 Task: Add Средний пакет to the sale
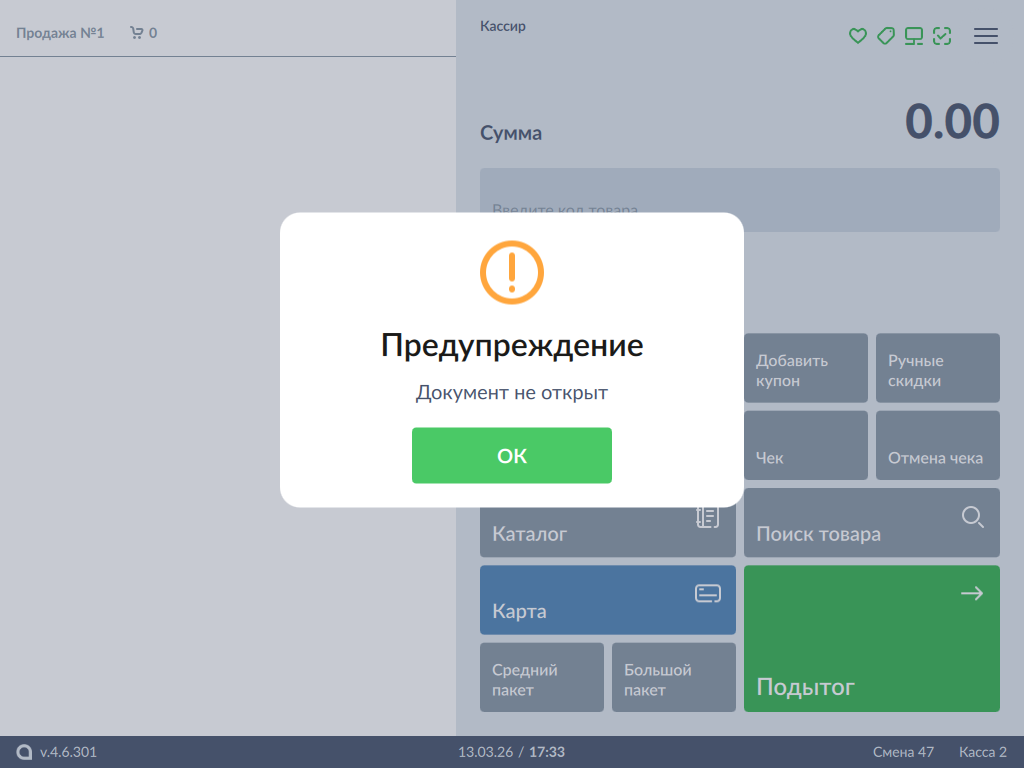pos(541,677)
